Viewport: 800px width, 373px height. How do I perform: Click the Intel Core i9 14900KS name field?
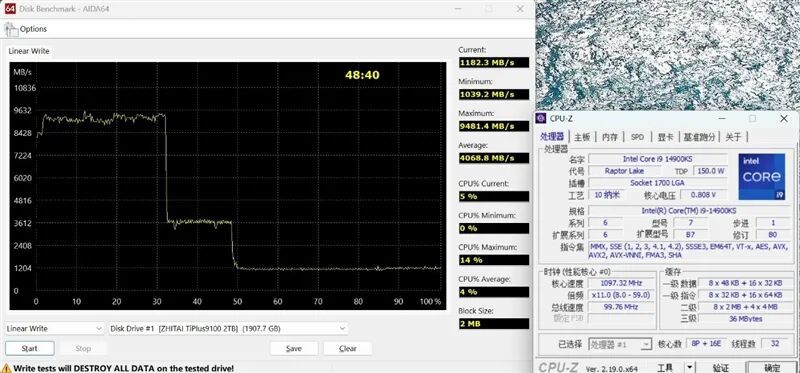(x=658, y=159)
